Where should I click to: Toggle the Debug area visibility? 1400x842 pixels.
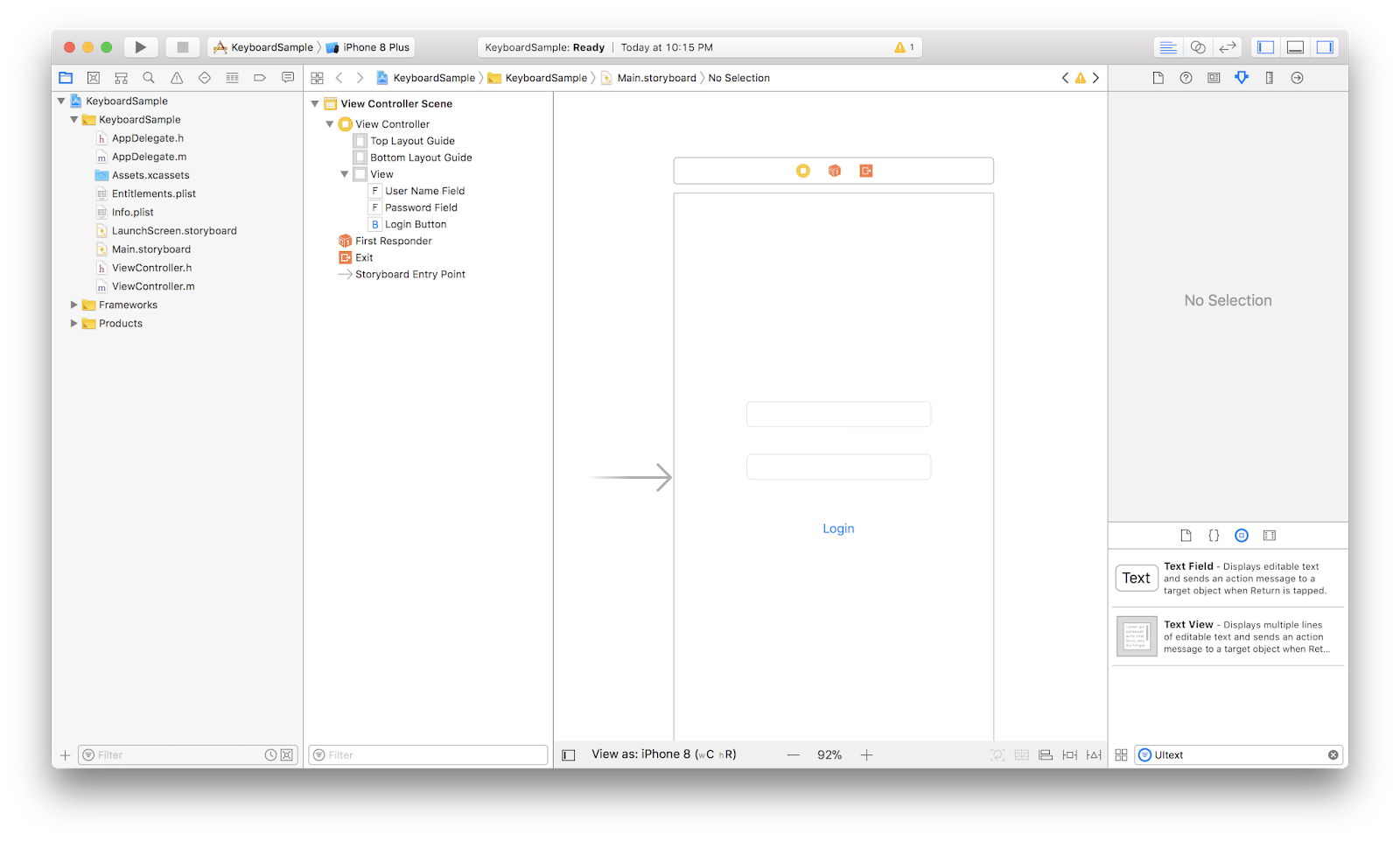click(1295, 46)
